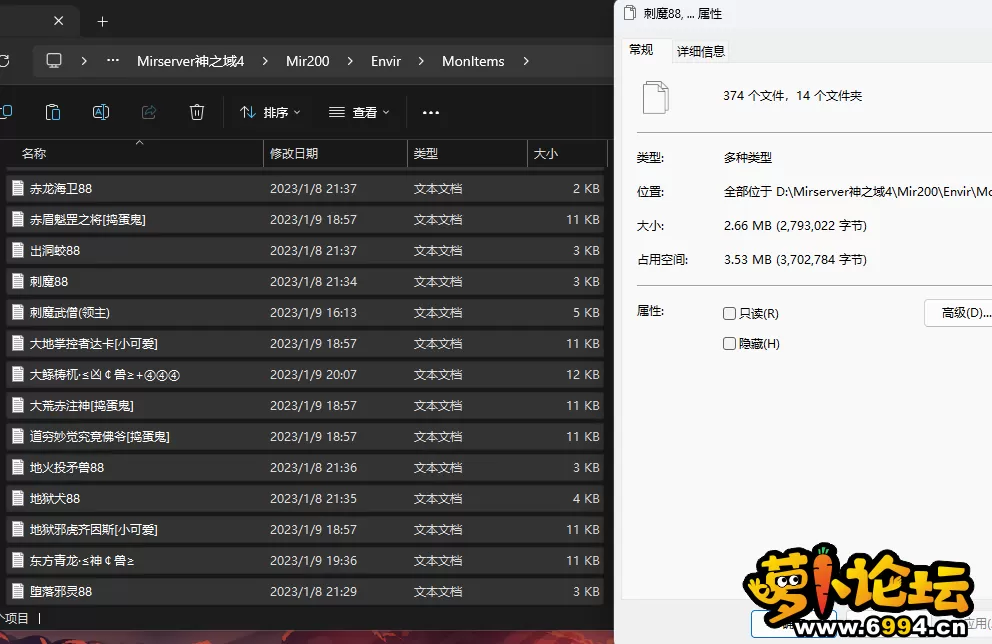Sort by 名称 column header
This screenshot has height=644, width=992.
(x=34, y=153)
